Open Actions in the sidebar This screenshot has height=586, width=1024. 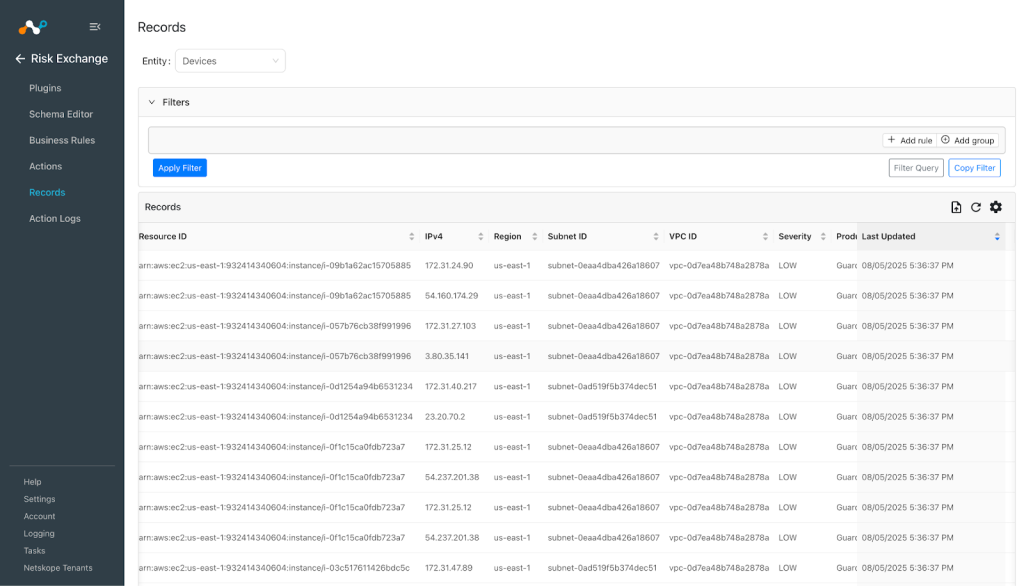(46, 167)
